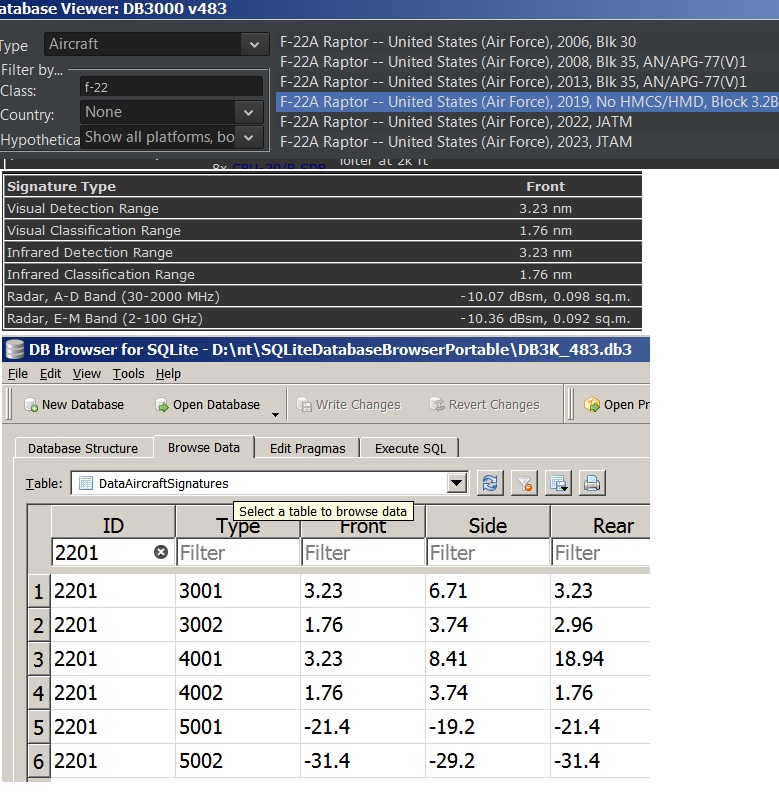Open the File menu

pyautogui.click(x=18, y=374)
